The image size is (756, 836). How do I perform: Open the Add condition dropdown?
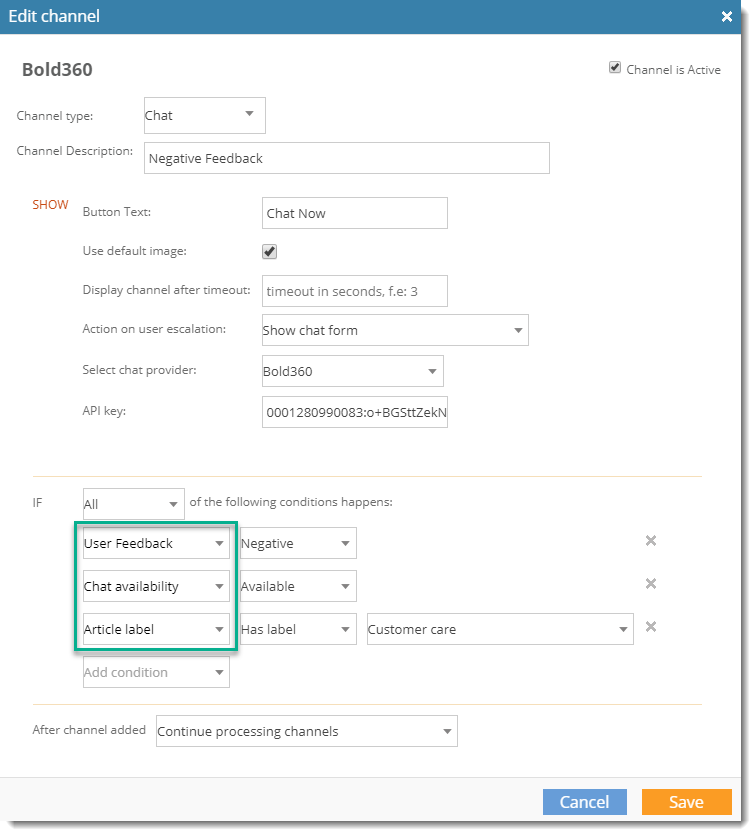click(x=156, y=672)
